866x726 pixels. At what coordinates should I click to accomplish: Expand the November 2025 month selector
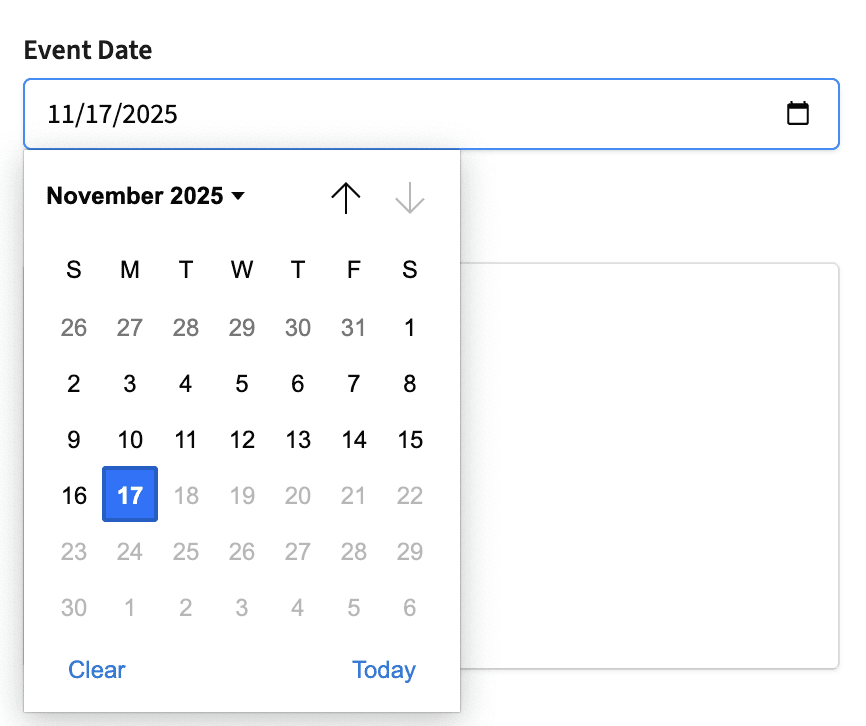coord(145,196)
